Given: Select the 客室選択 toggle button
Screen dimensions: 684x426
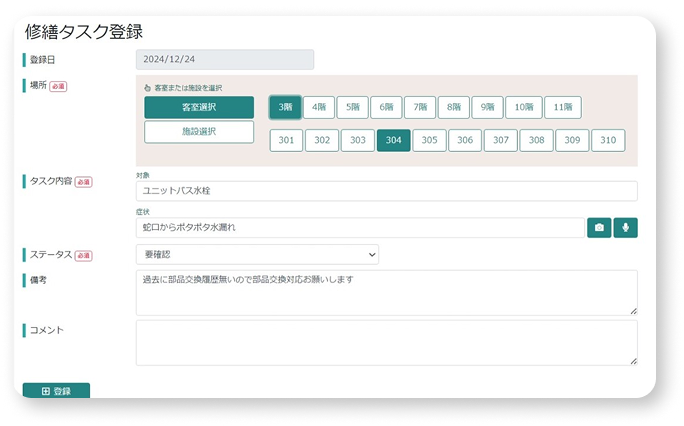Looking at the screenshot, I should point(199,108).
